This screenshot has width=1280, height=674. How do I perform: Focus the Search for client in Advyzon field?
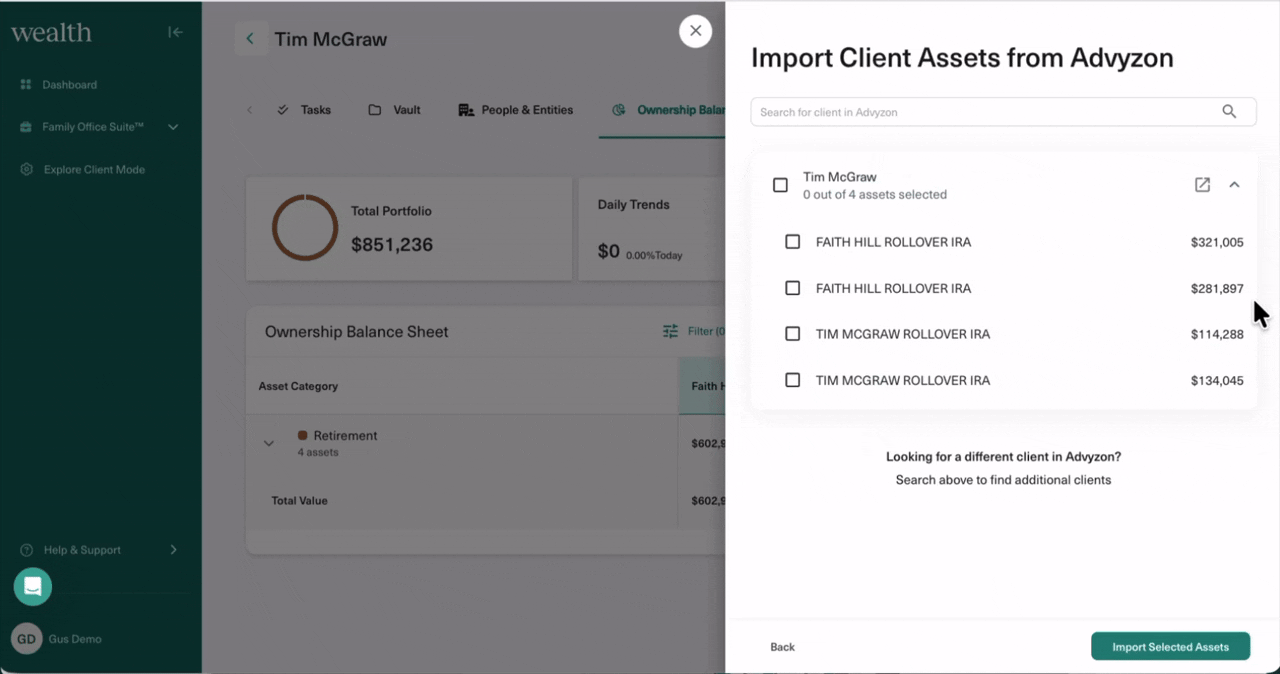(985, 112)
